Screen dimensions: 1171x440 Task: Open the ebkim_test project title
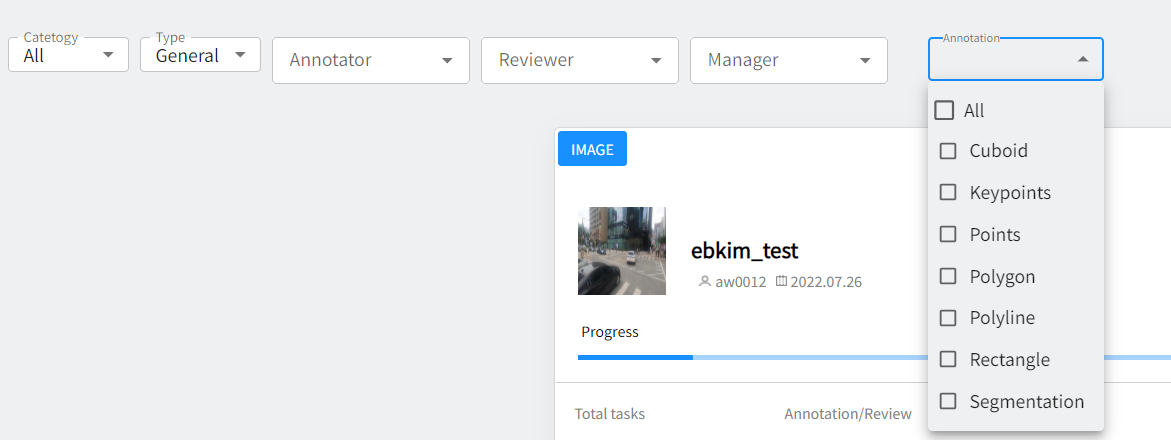coord(744,251)
